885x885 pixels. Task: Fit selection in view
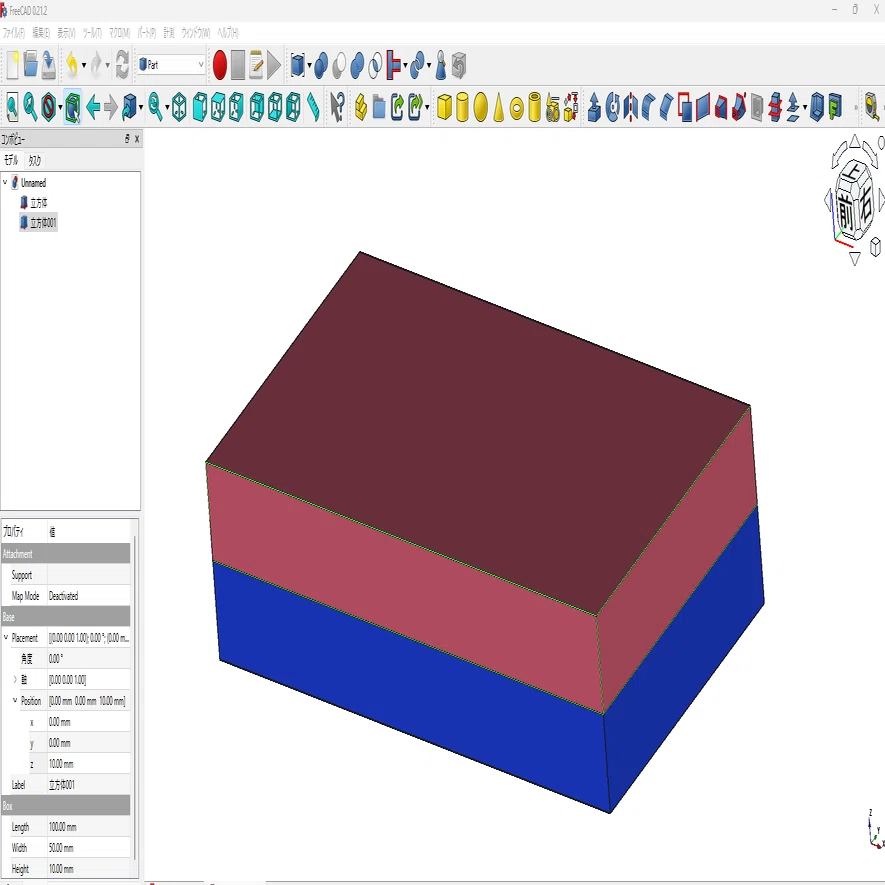click(30, 107)
